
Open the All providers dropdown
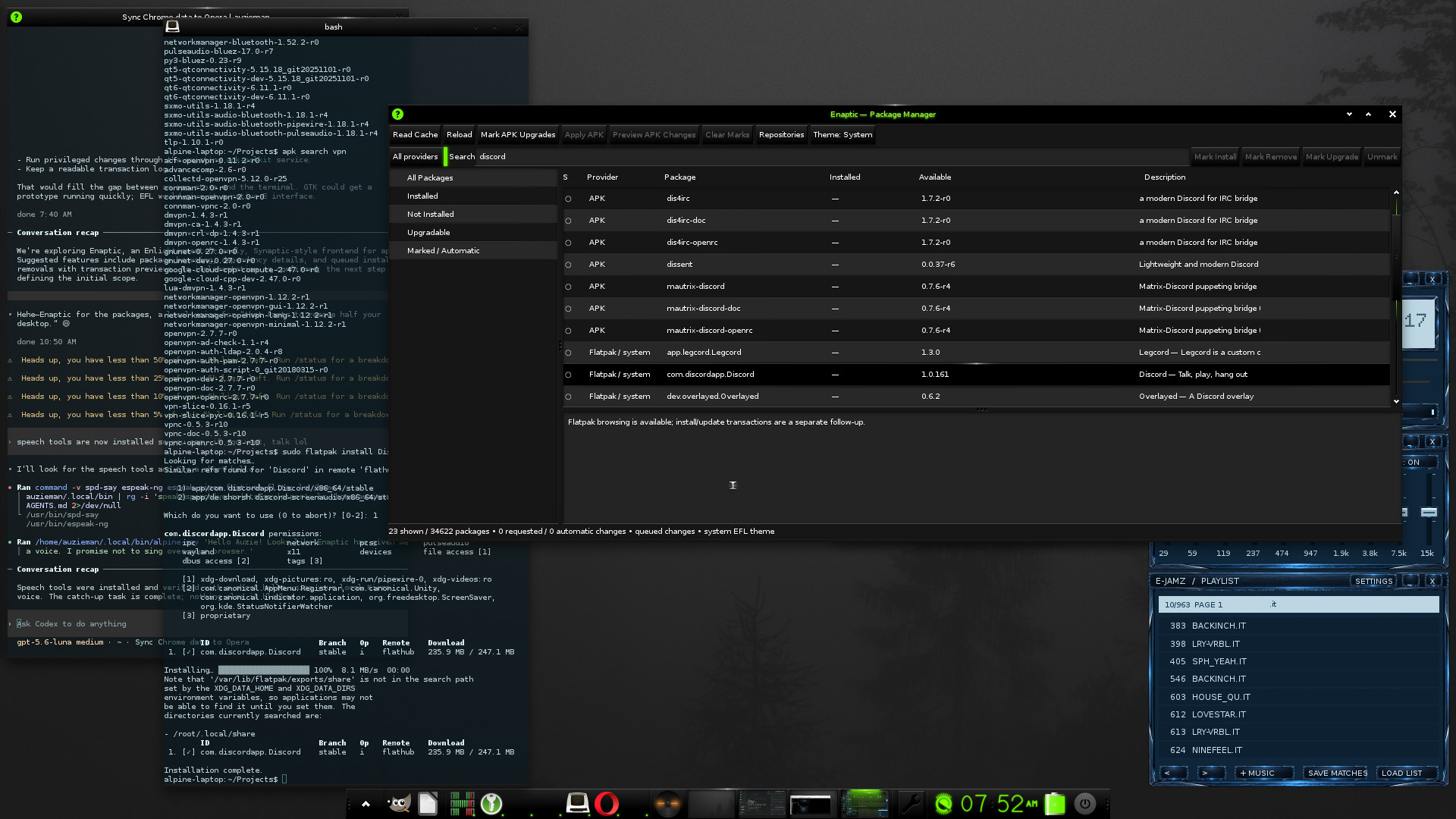pos(416,157)
